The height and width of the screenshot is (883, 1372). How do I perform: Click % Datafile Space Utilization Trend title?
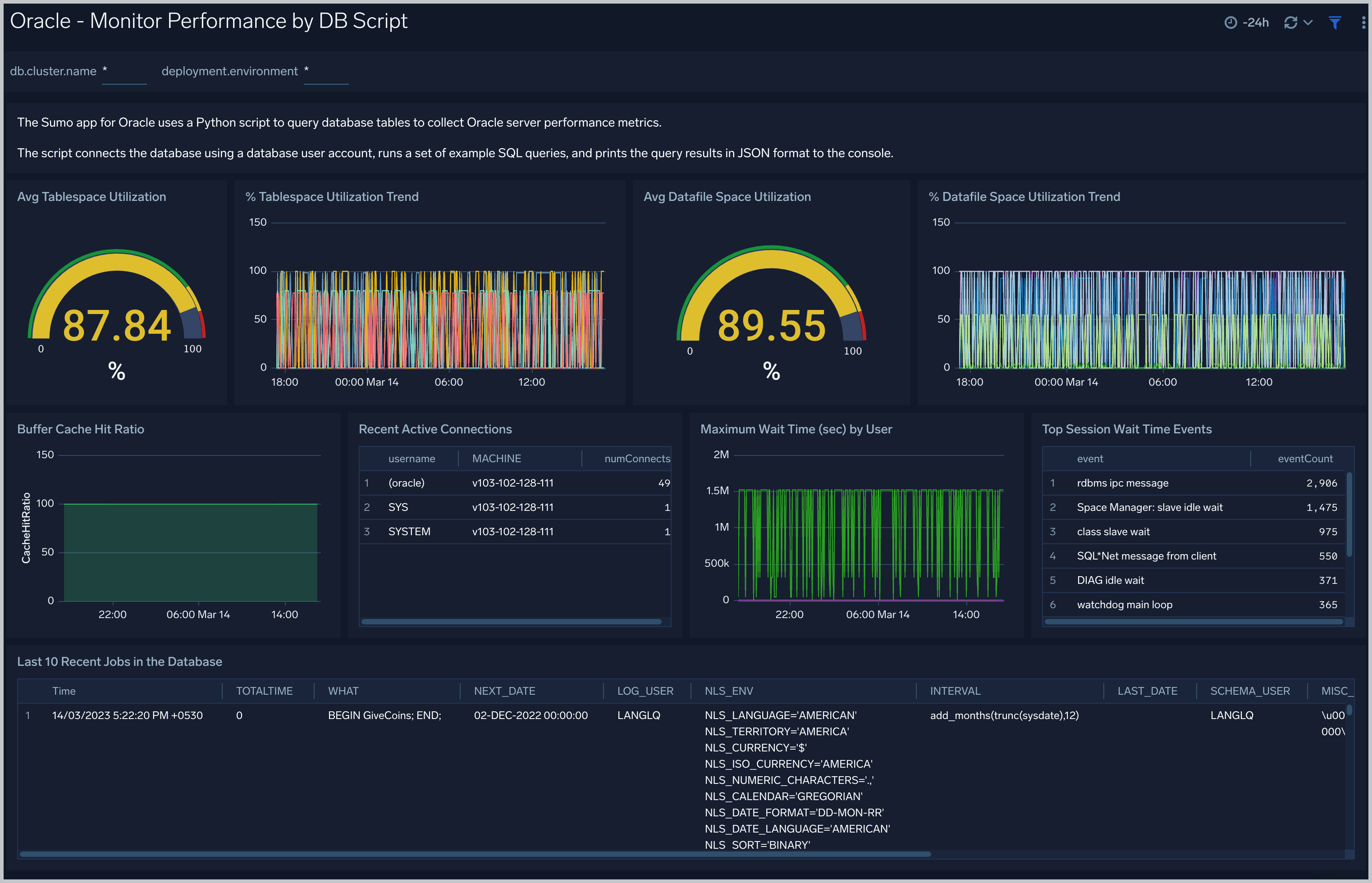coord(1024,197)
